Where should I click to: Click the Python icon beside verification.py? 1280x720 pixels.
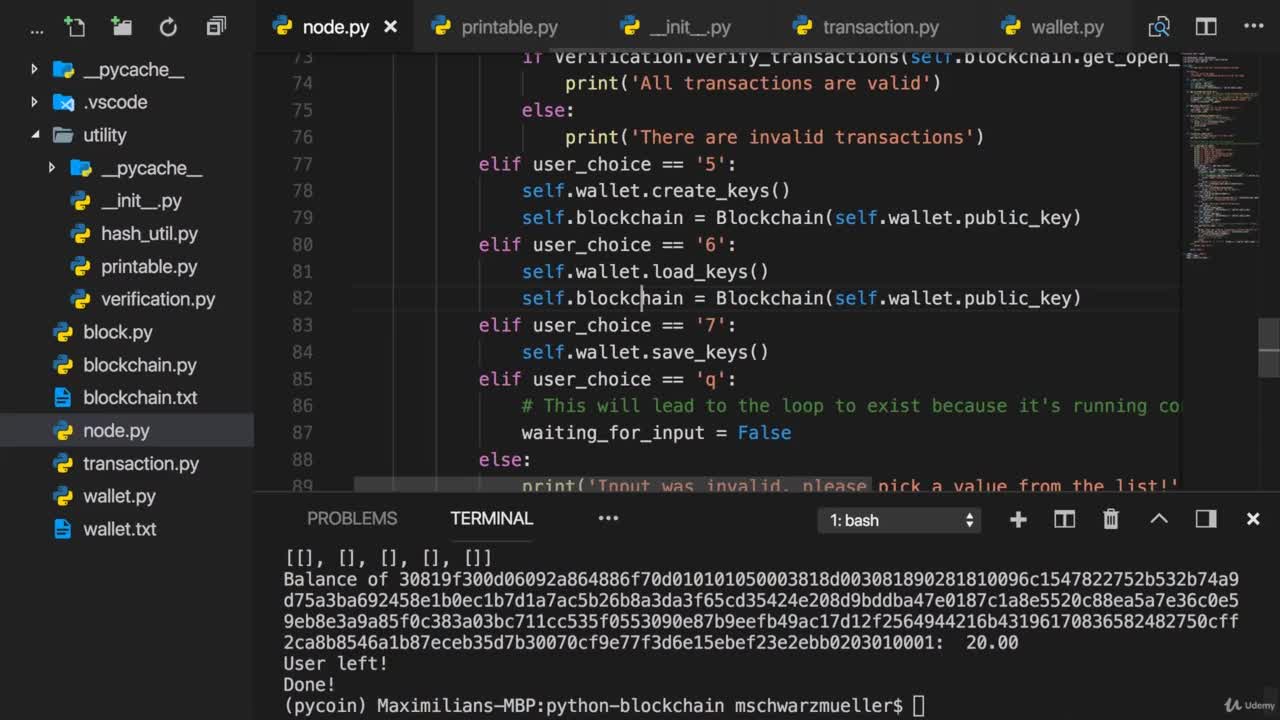click(81, 299)
